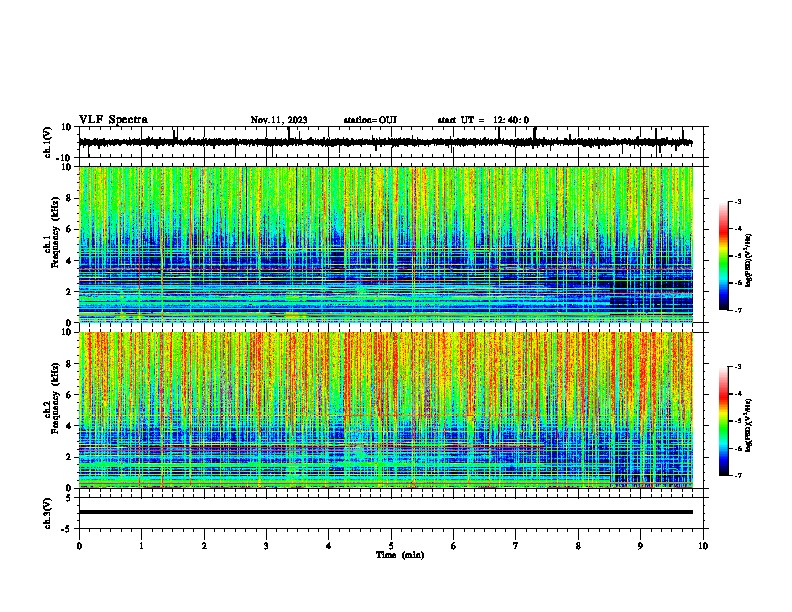Click the "3" tick on the time axis
Image resolution: width=792 pixels, height=612 pixels.
266,546
